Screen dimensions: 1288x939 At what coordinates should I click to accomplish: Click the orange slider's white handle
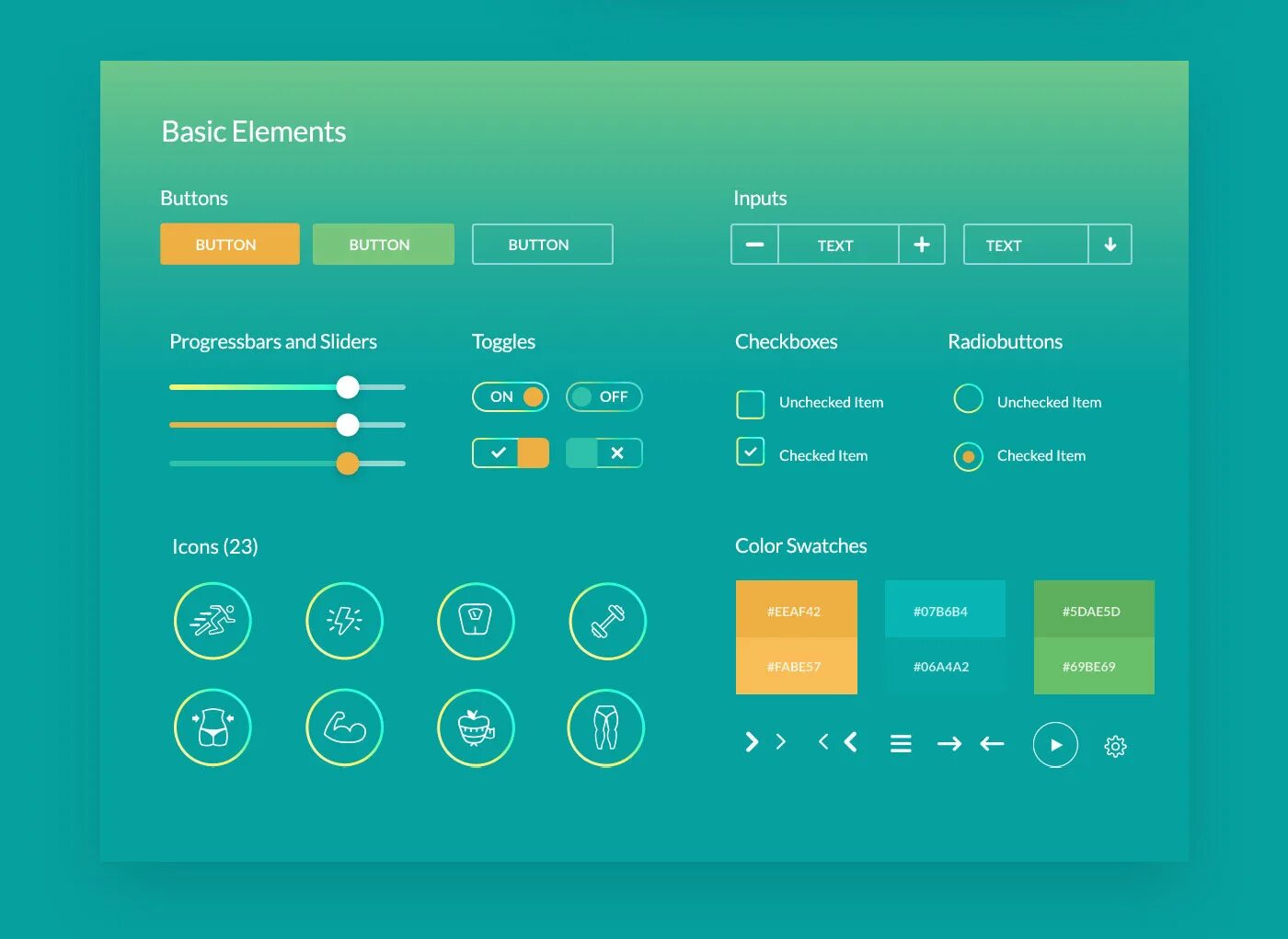coord(348,425)
